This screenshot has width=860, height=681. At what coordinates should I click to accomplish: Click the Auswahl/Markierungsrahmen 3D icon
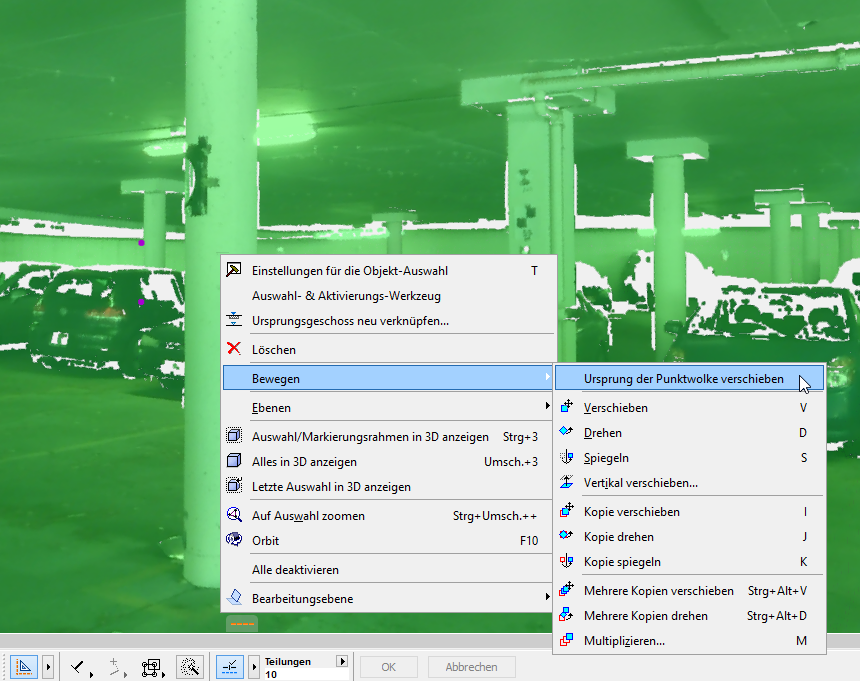(x=234, y=436)
